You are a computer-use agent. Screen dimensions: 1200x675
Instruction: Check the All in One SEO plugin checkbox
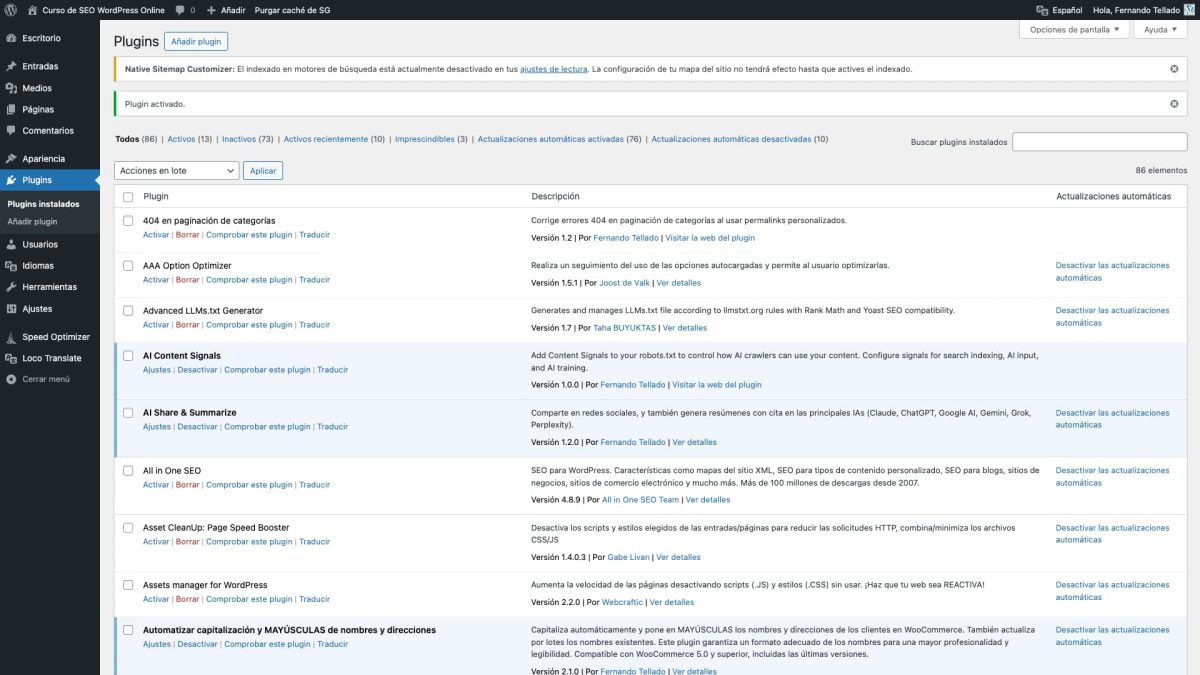(127, 469)
